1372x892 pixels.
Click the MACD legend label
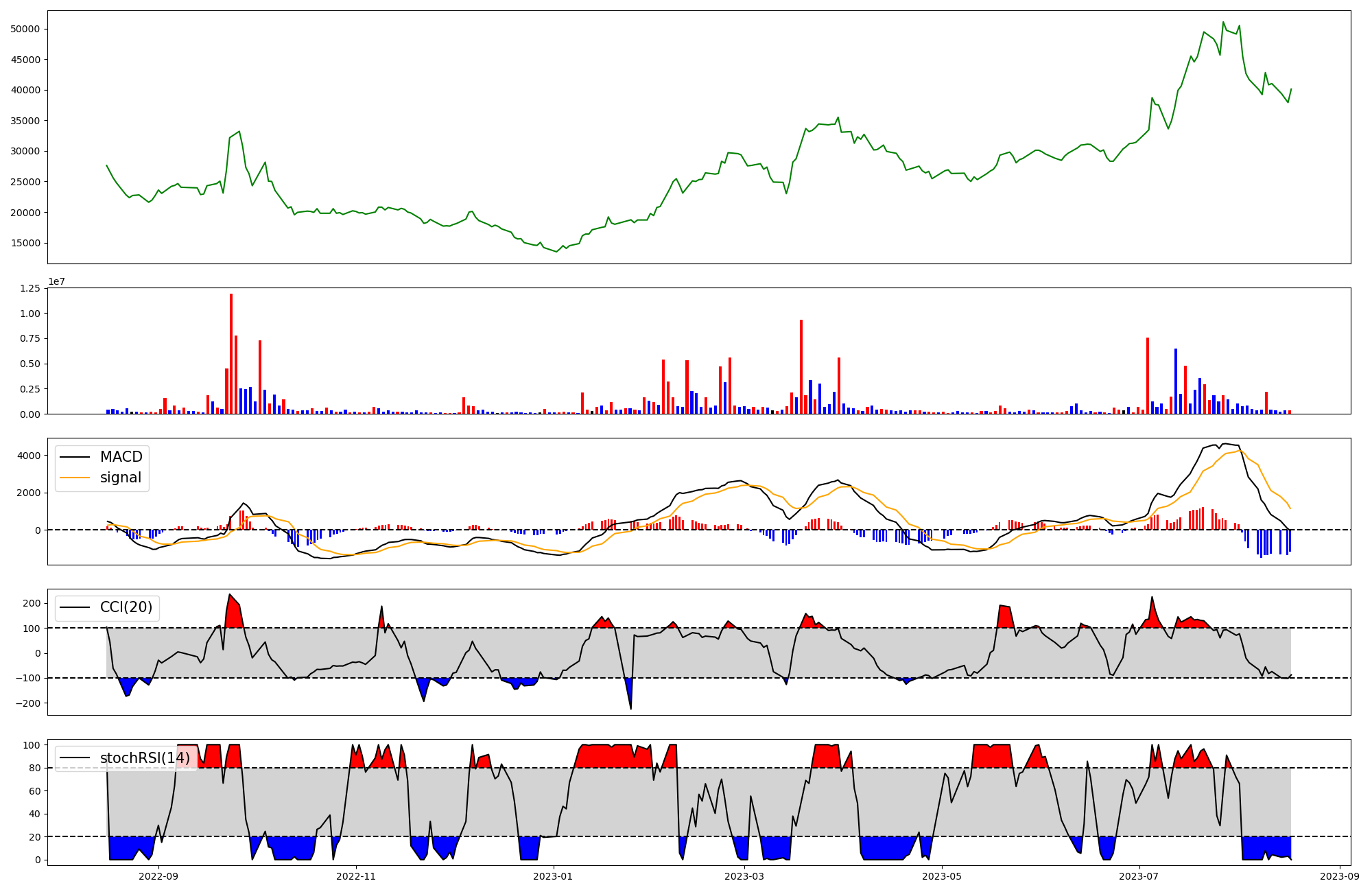(121, 457)
